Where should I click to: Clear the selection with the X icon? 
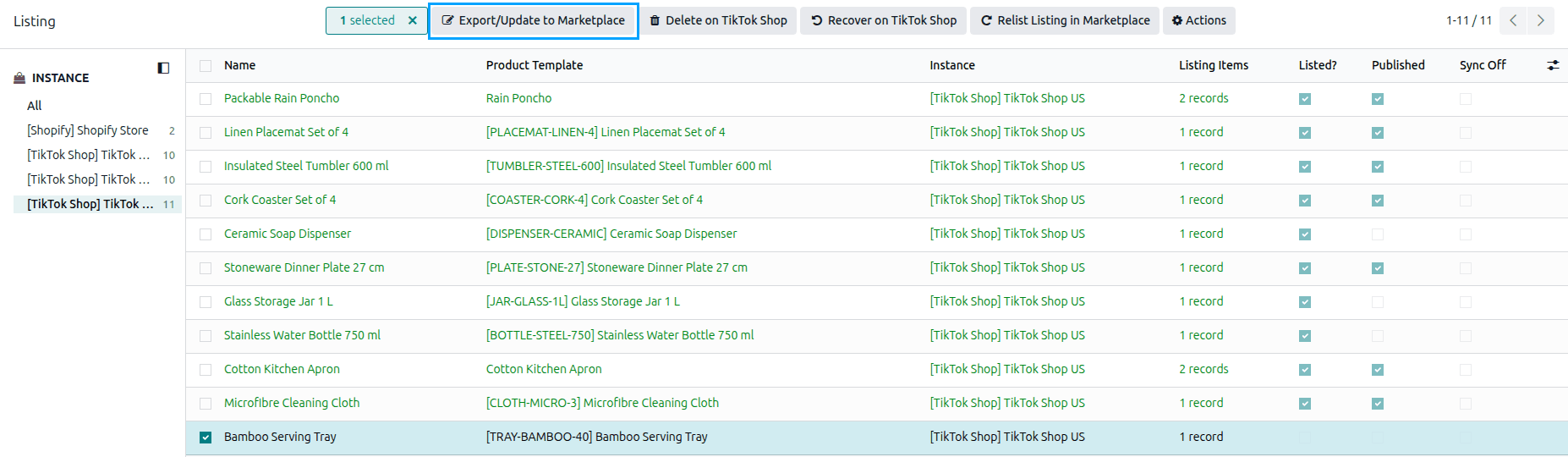point(413,20)
